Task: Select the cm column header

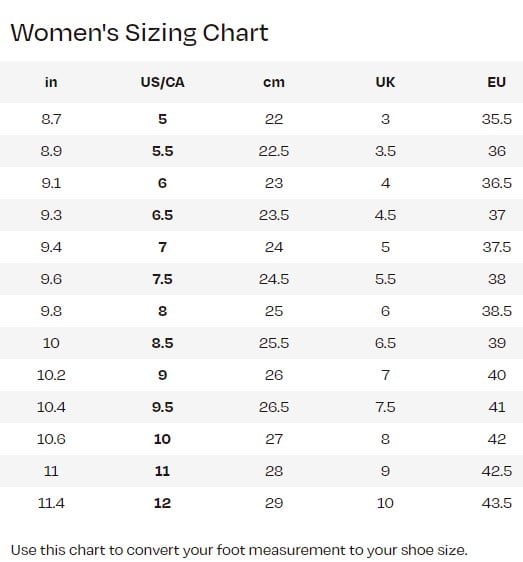Action: 274,82
